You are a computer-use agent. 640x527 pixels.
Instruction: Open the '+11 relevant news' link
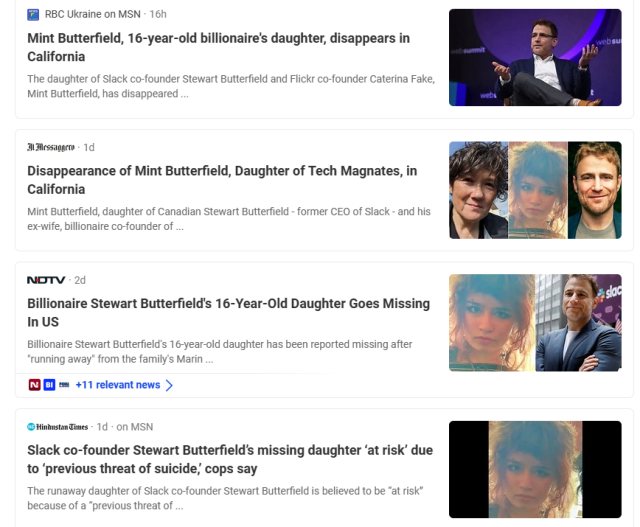118,385
